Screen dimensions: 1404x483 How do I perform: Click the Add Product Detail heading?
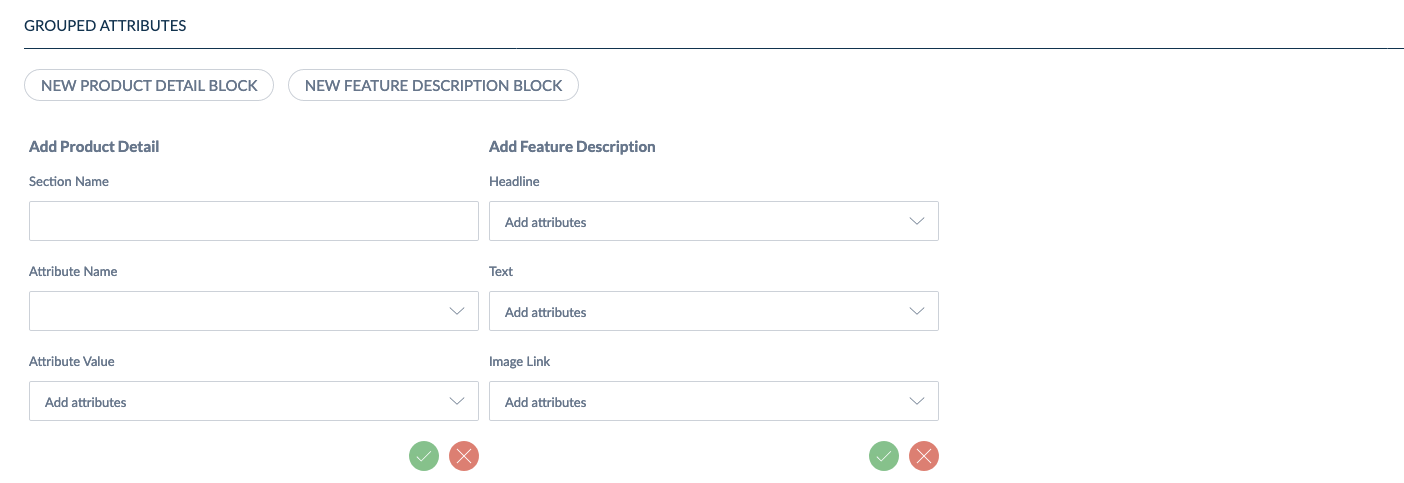(94, 146)
